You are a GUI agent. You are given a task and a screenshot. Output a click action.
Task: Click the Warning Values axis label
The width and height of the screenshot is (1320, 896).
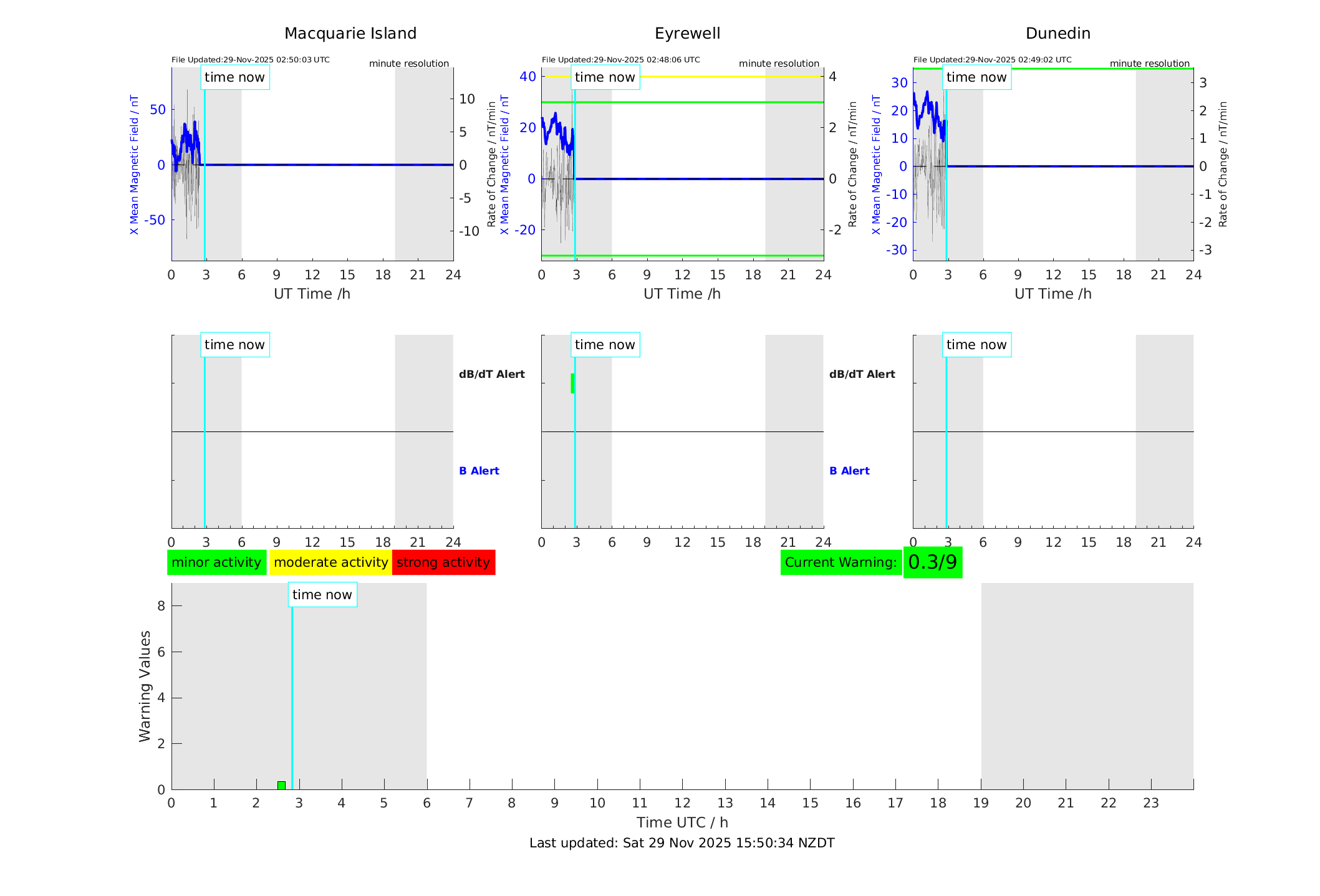pos(145,686)
